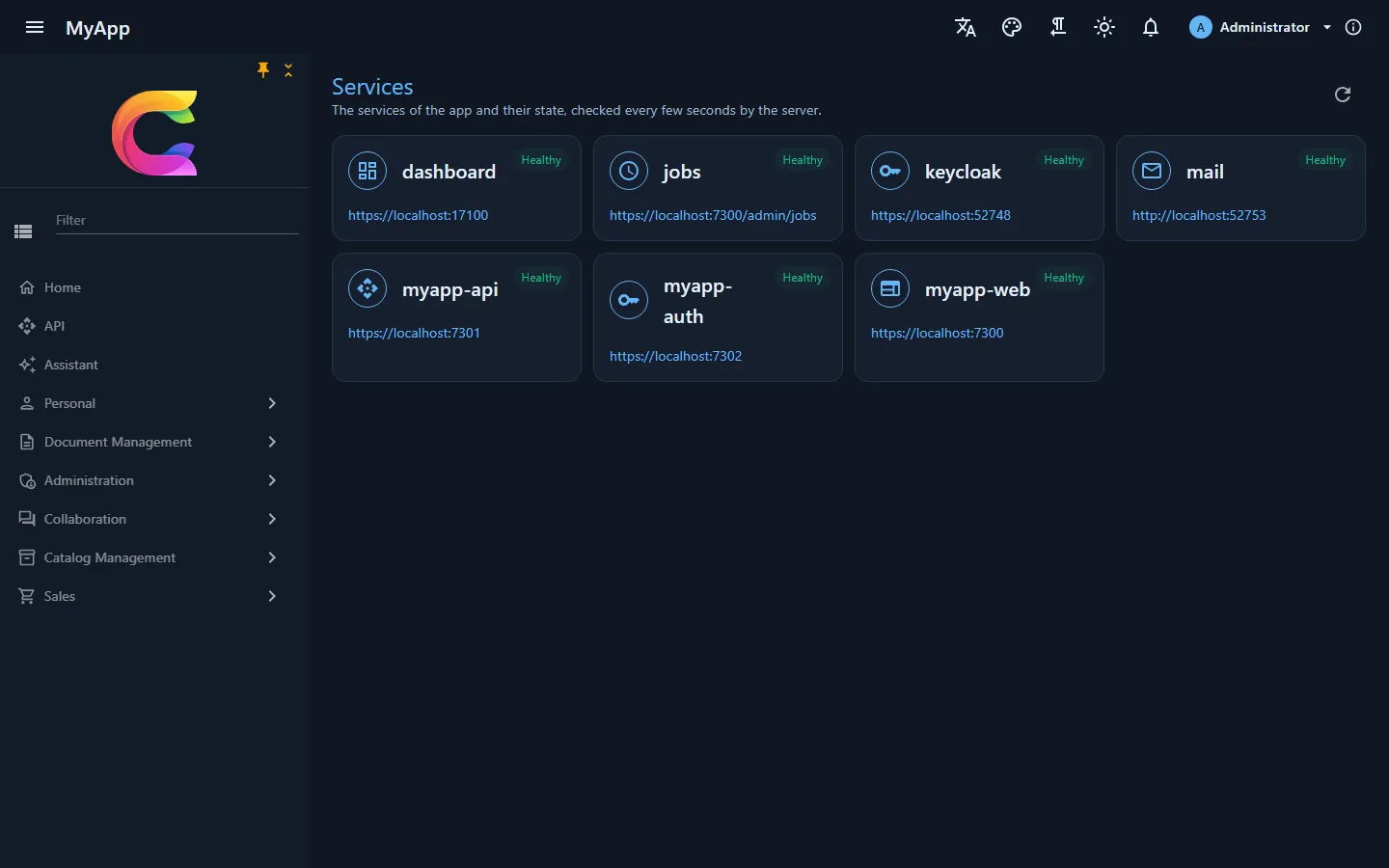Viewport: 1389px width, 868px height.
Task: Show the app information icon
Action: [x=1353, y=27]
